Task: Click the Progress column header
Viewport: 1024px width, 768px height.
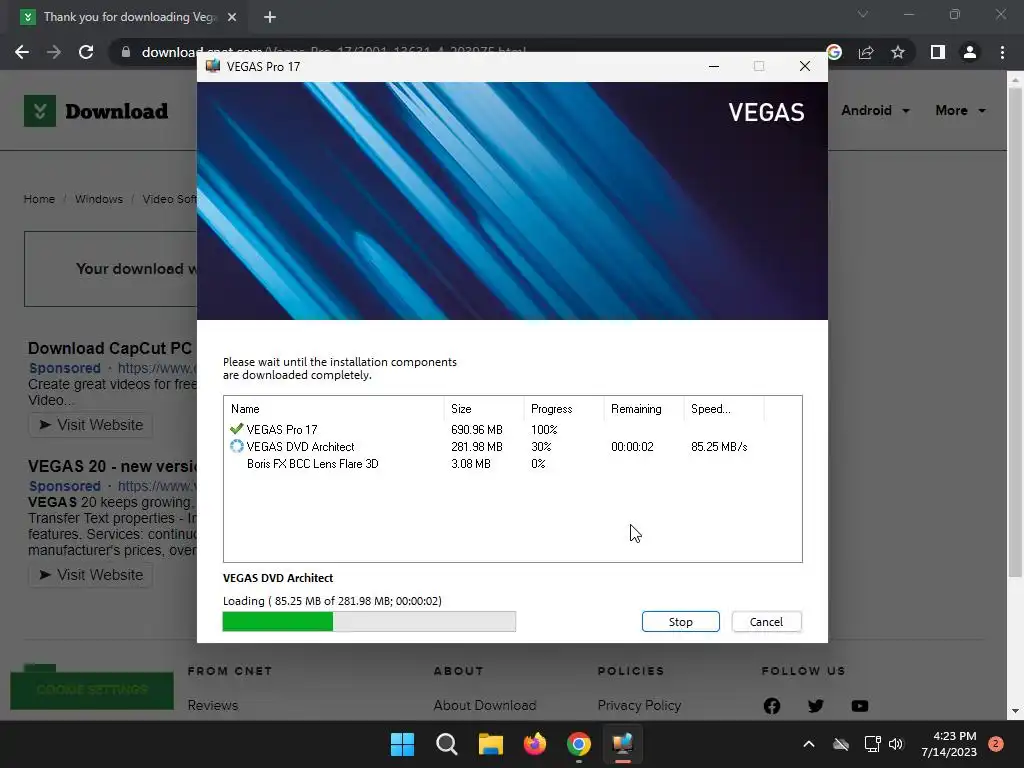Action: pyautogui.click(x=564, y=409)
